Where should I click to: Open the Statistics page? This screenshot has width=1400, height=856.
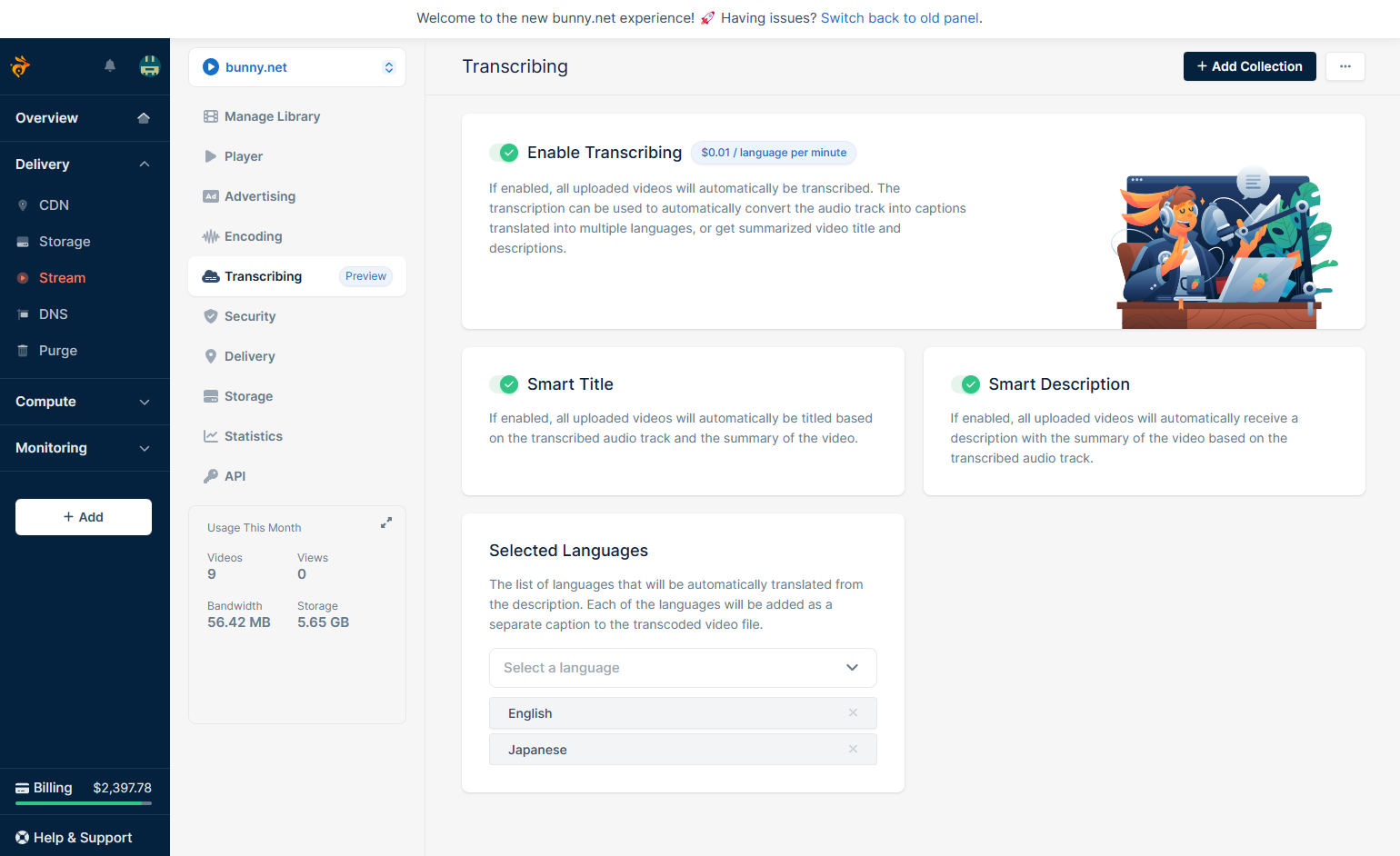pyautogui.click(x=253, y=436)
